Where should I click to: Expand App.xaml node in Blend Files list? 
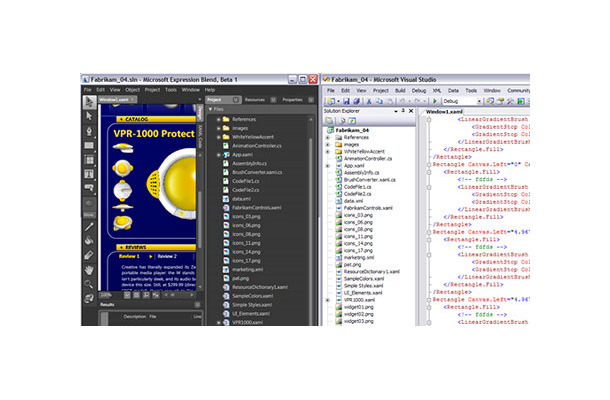(x=219, y=155)
